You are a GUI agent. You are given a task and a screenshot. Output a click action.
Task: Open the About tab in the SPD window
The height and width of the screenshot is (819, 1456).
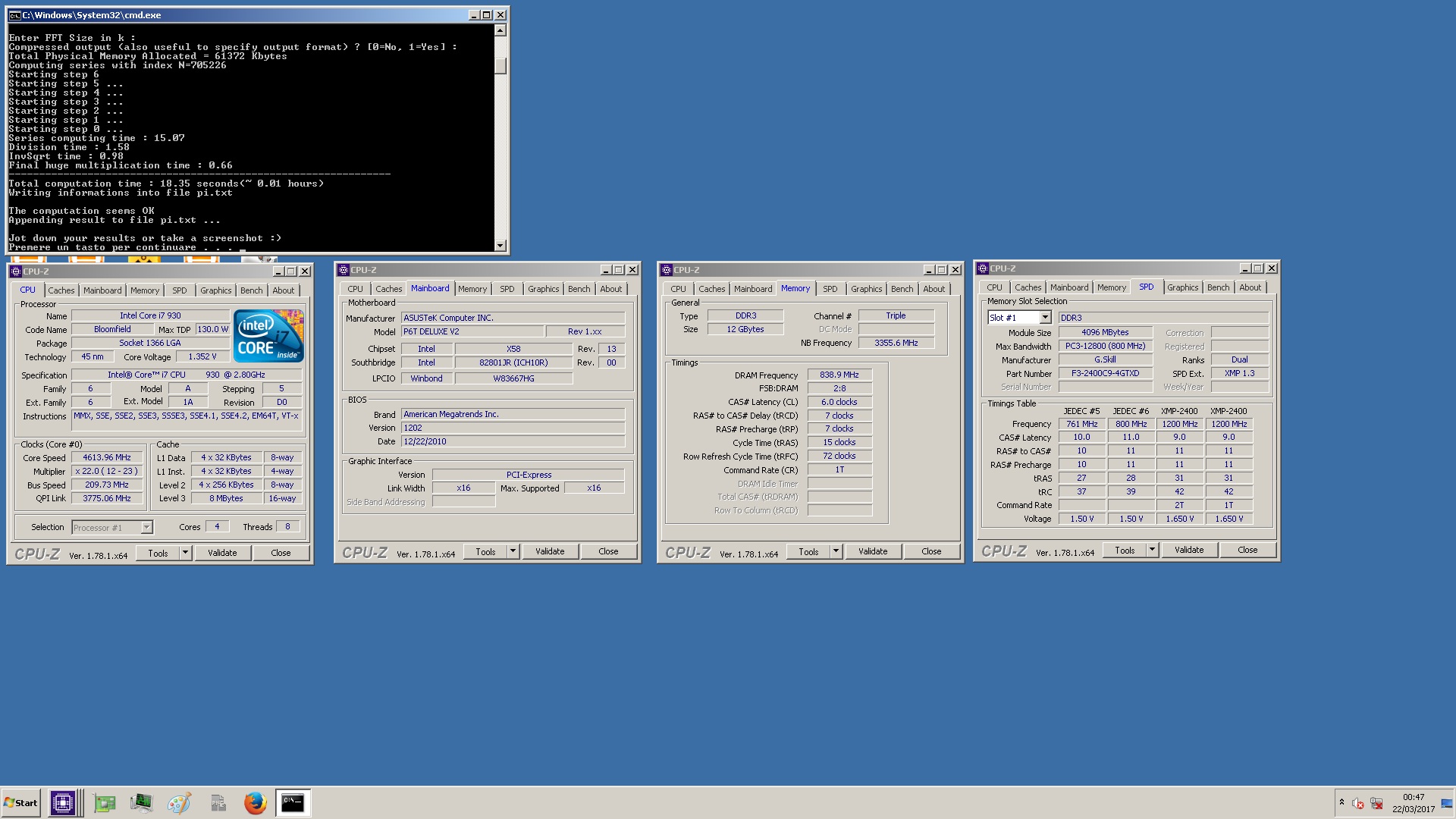[1250, 287]
